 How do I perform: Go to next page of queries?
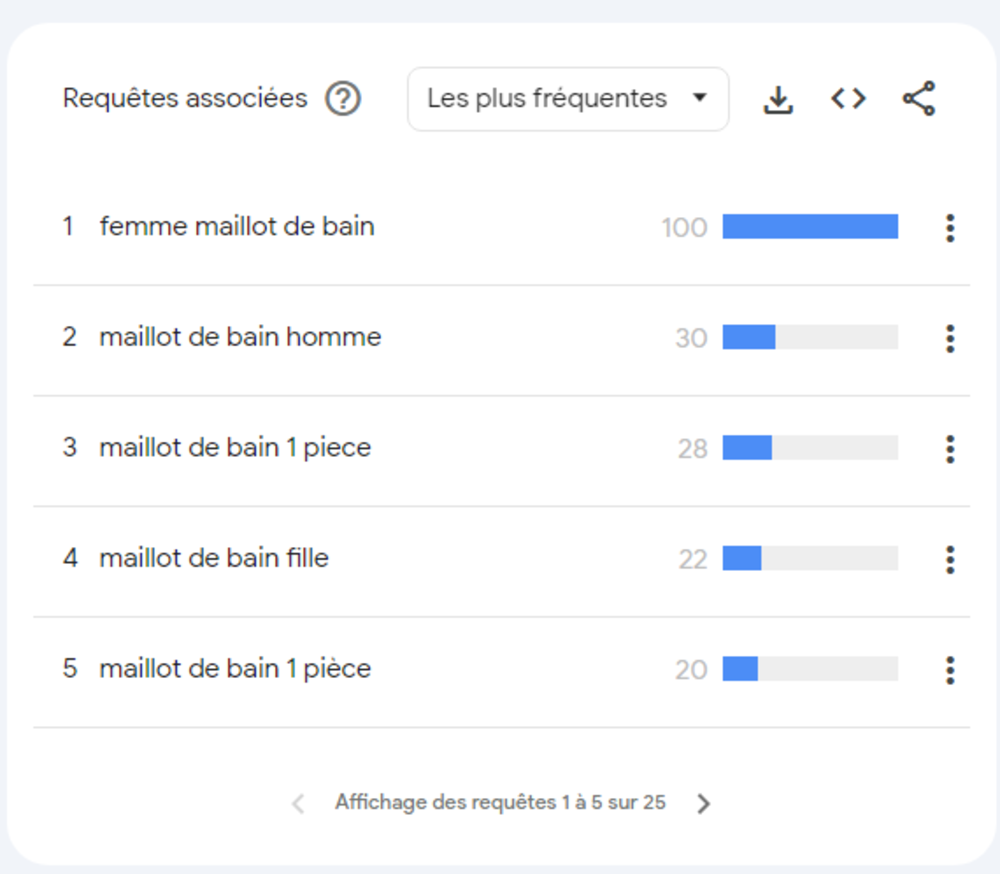tap(704, 803)
